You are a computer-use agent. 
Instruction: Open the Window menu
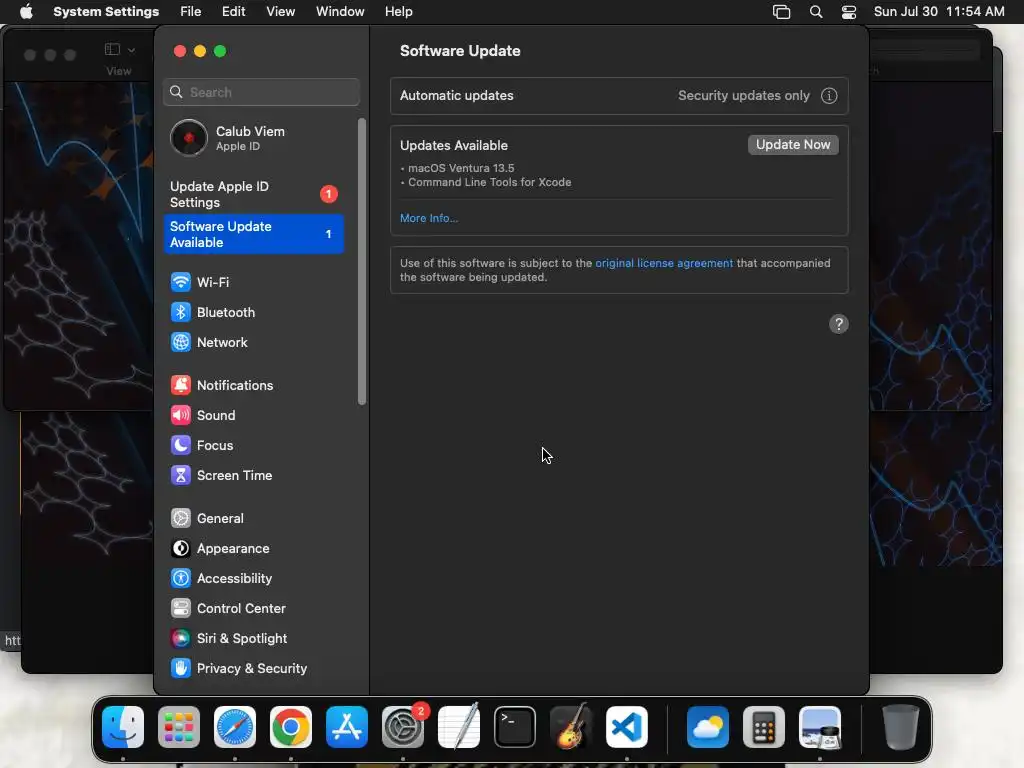tap(340, 12)
